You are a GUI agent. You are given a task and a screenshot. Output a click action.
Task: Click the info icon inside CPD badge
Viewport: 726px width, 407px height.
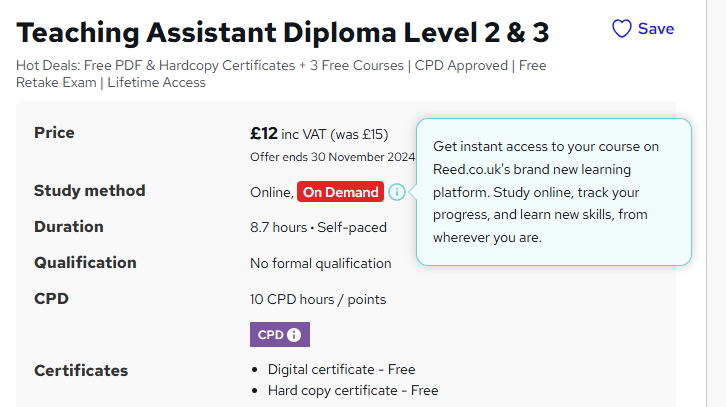click(x=294, y=335)
